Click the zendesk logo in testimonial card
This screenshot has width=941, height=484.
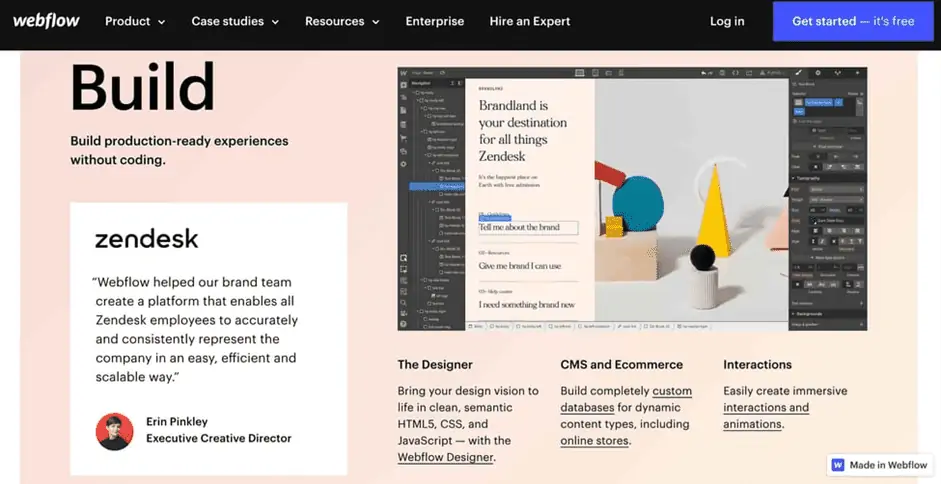click(x=146, y=239)
